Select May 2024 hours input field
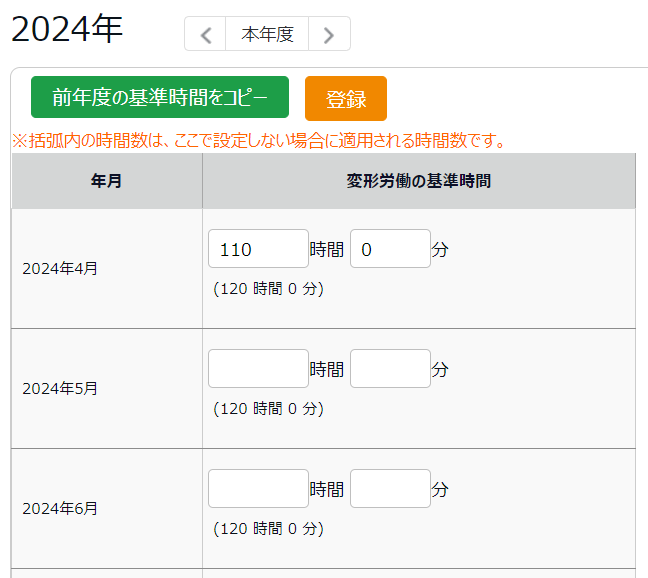 tap(258, 369)
